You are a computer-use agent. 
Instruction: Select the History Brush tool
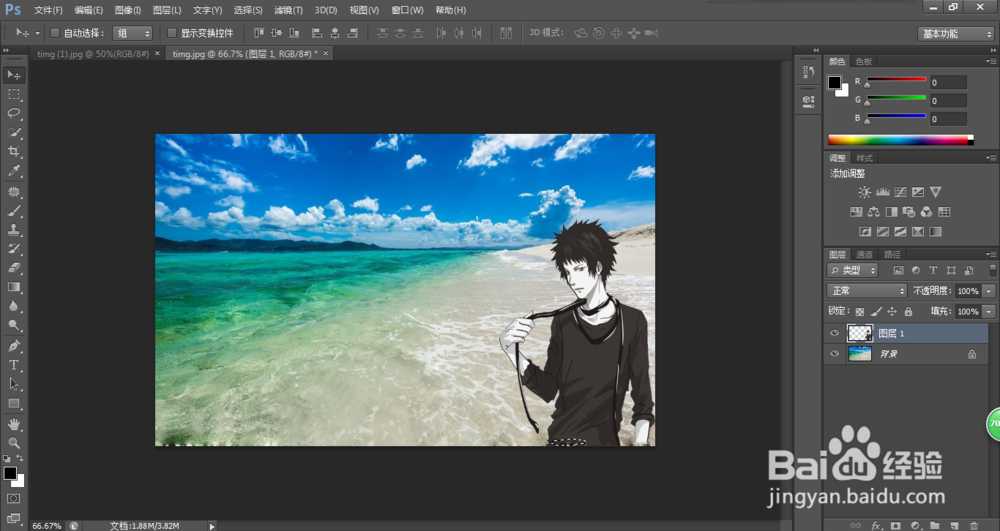coord(13,249)
